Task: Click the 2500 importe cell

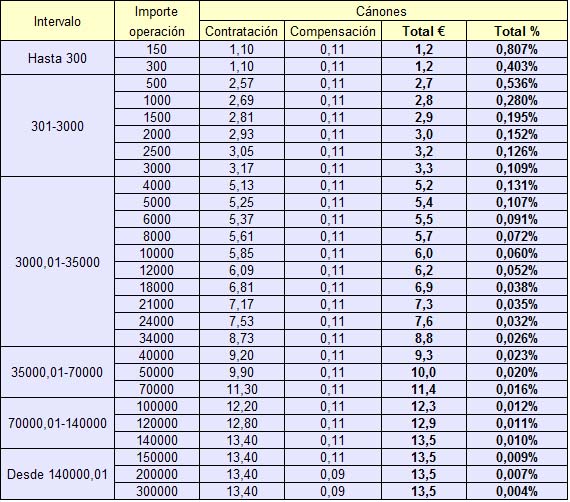Action: (157, 151)
